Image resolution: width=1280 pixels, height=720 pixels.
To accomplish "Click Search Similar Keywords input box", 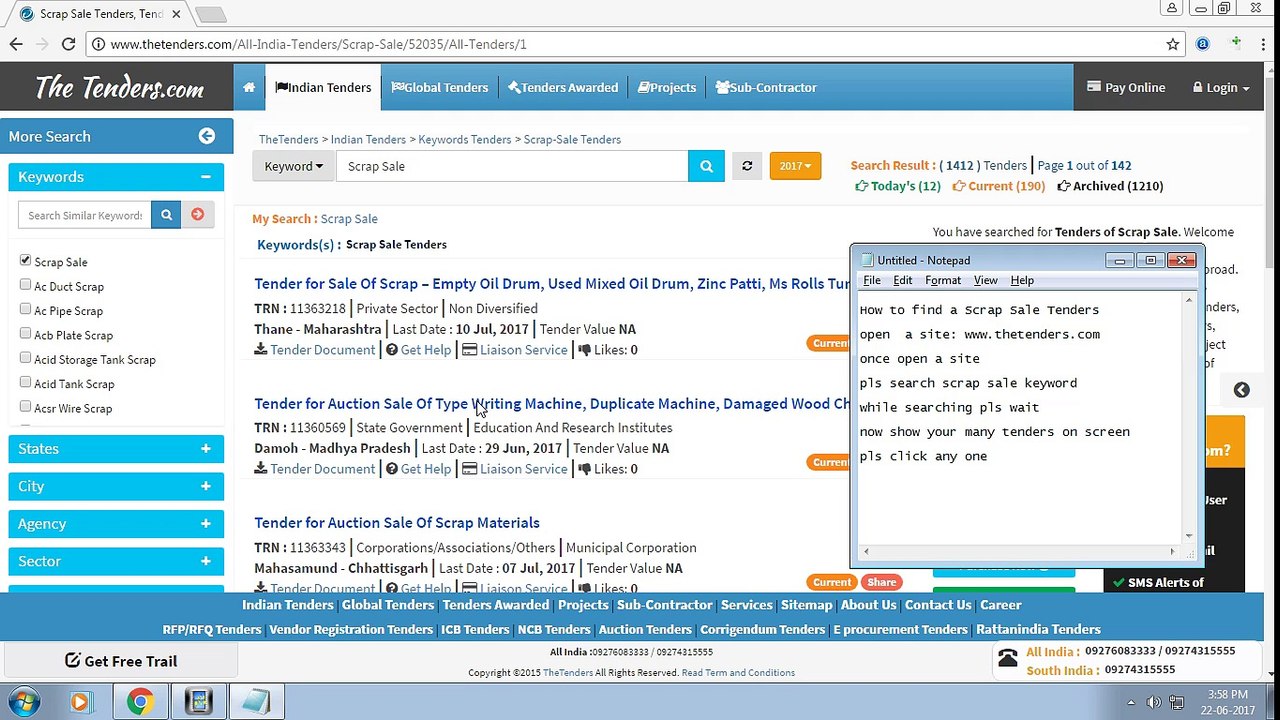I will pyautogui.click(x=85, y=214).
